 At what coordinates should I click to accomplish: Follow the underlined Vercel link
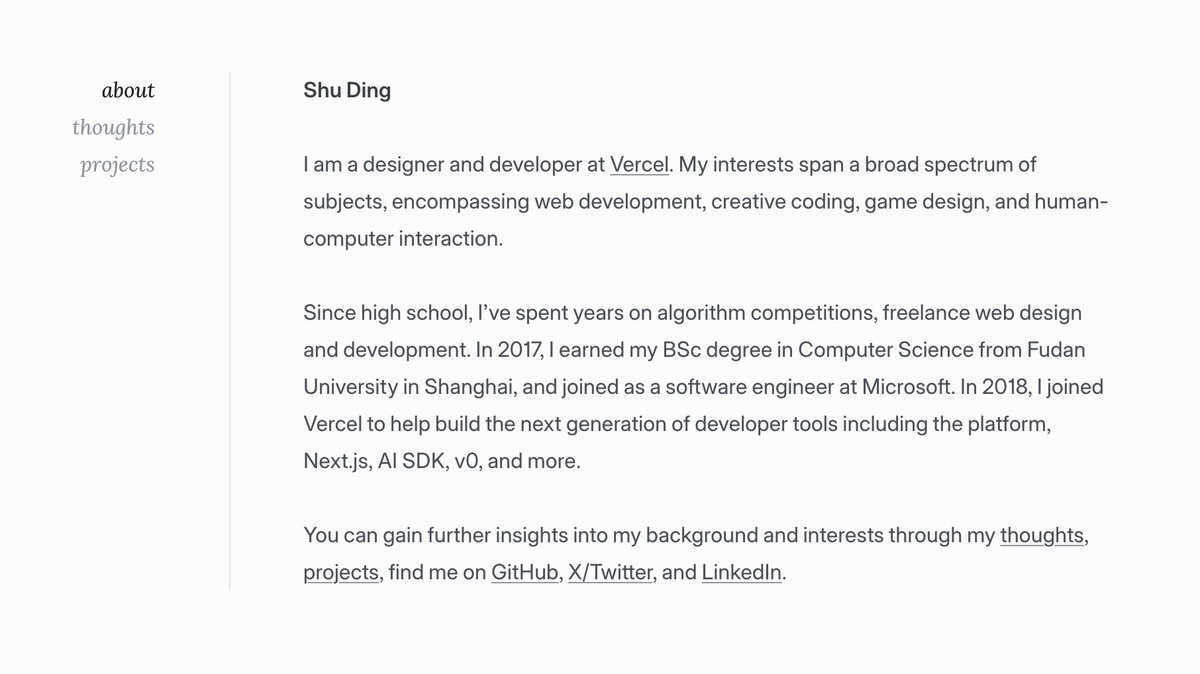pos(639,164)
